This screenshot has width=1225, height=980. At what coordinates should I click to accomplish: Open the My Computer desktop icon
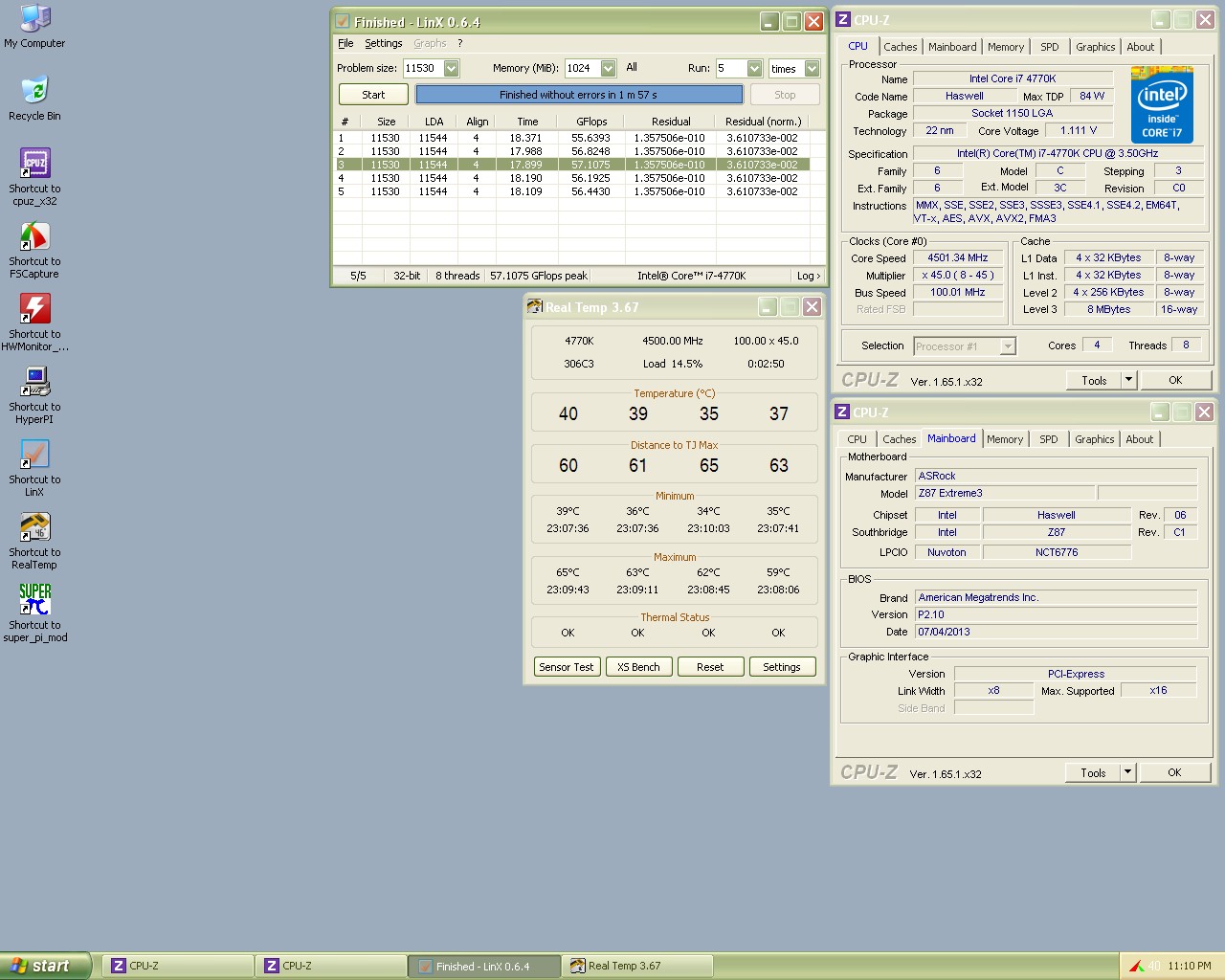click(x=34, y=27)
